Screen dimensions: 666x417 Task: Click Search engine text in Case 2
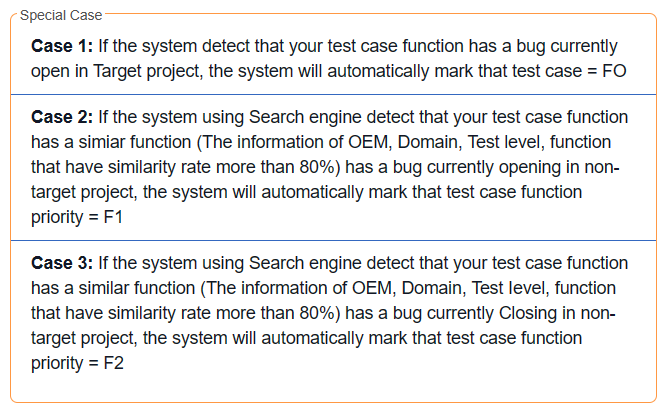(x=305, y=117)
